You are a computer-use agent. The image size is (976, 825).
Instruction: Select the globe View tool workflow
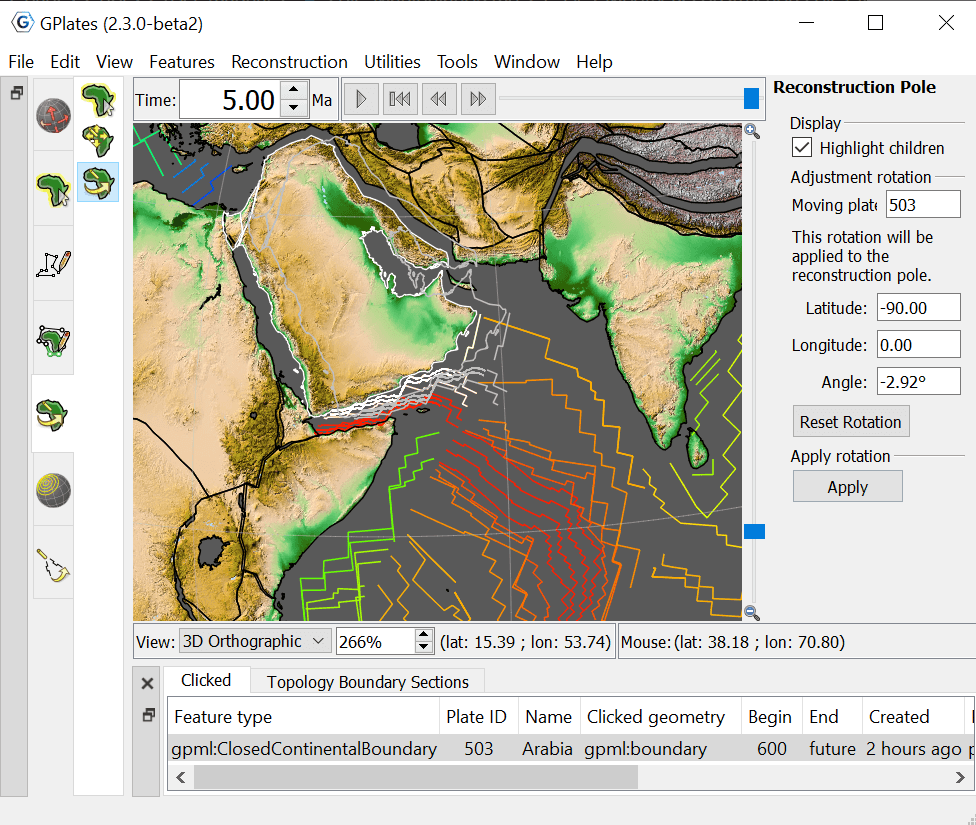click(x=53, y=115)
